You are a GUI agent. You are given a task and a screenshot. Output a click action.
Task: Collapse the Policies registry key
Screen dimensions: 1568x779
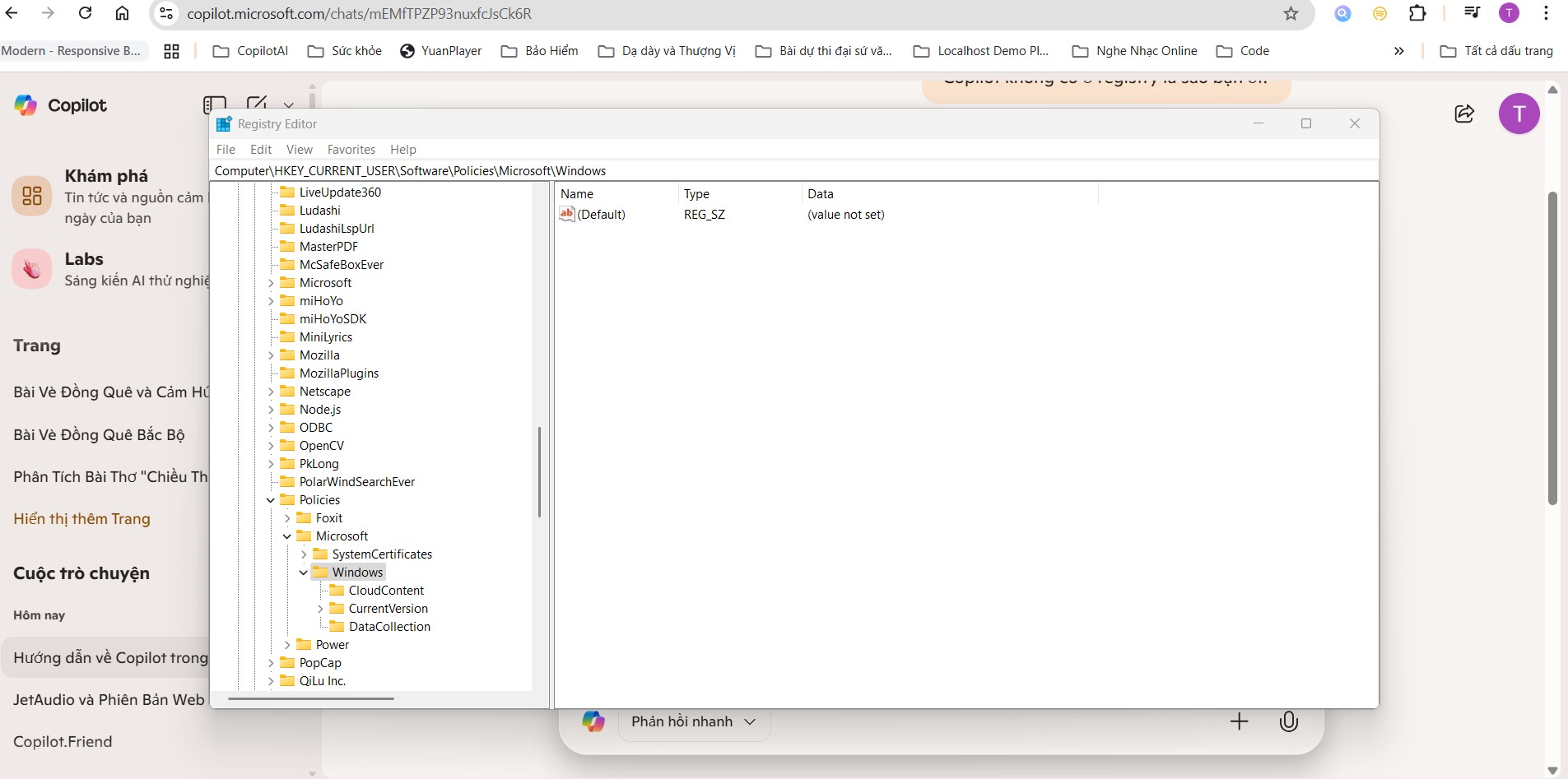click(271, 500)
